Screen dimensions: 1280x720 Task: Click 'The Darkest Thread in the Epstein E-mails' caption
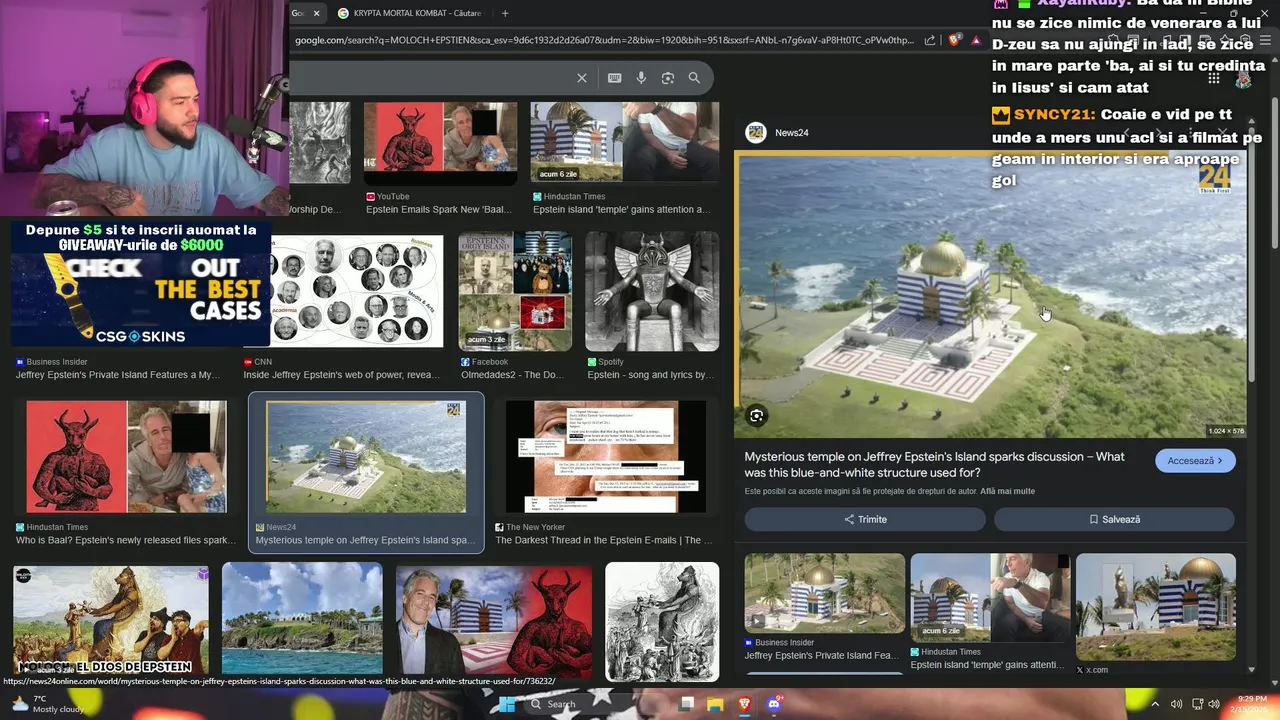point(604,540)
